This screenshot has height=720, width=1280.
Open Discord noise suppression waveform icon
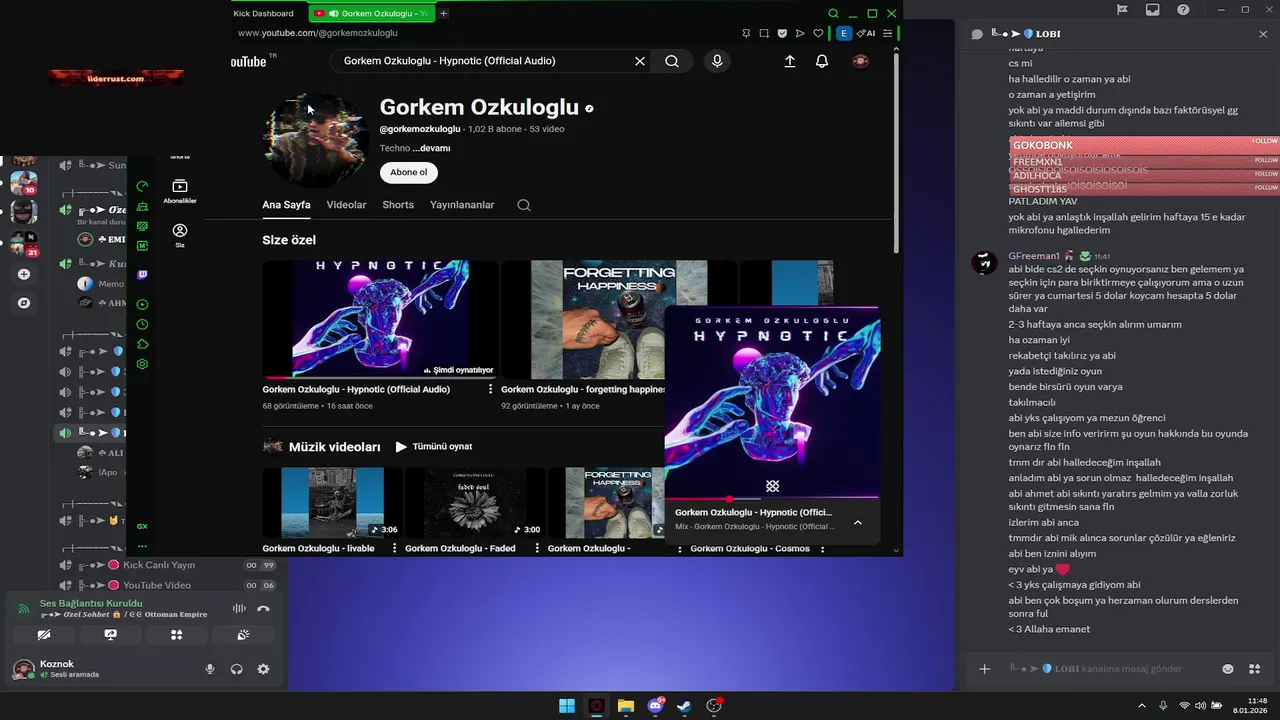(x=239, y=608)
